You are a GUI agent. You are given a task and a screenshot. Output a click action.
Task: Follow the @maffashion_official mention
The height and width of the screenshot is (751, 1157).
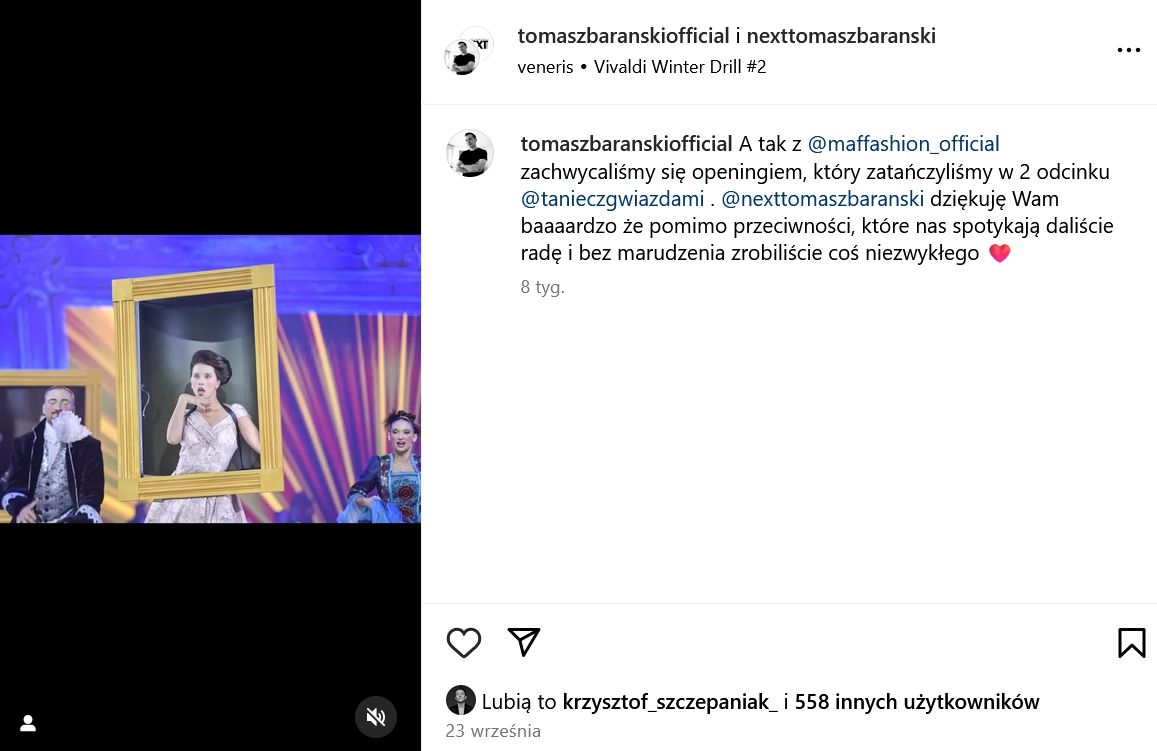point(903,144)
